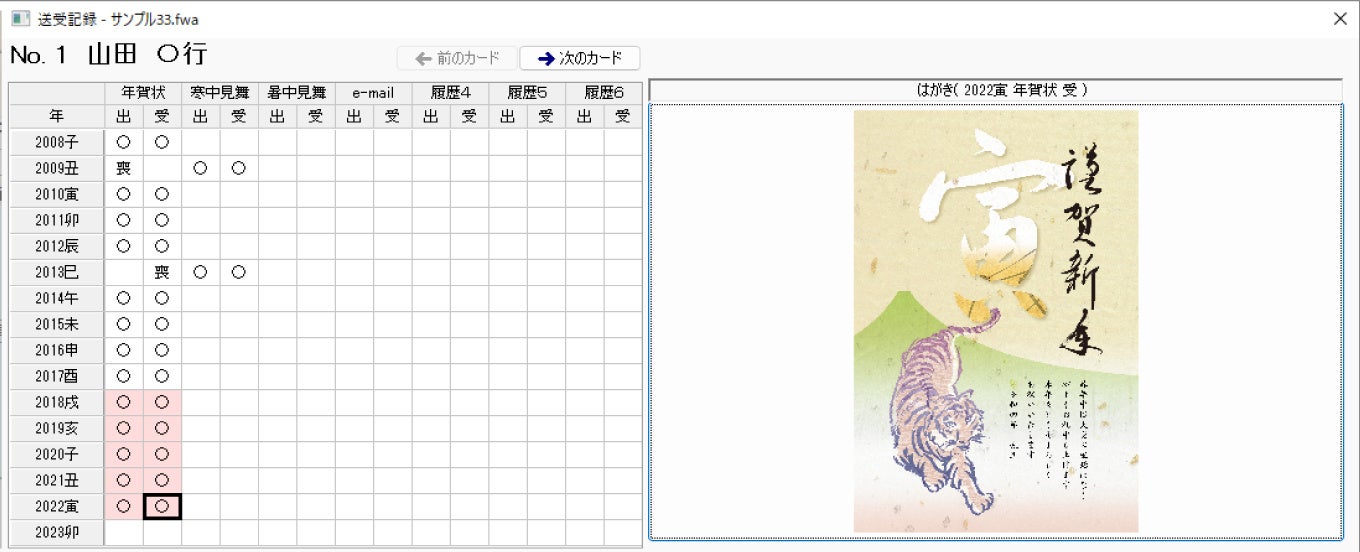
Task: Select the 2023卯 year row
Action: 57,532
